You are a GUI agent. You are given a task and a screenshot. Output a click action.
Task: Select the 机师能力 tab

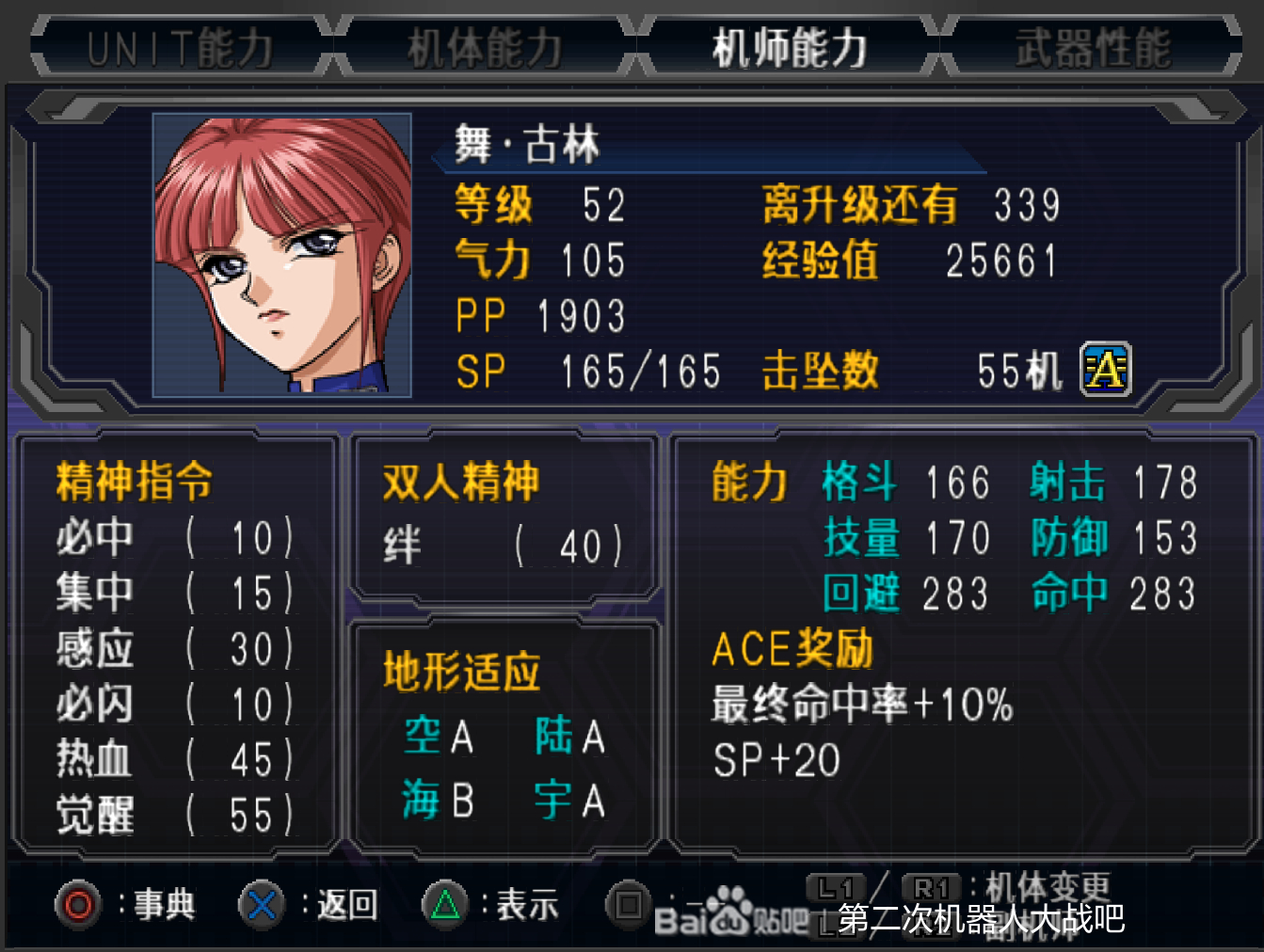click(789, 47)
